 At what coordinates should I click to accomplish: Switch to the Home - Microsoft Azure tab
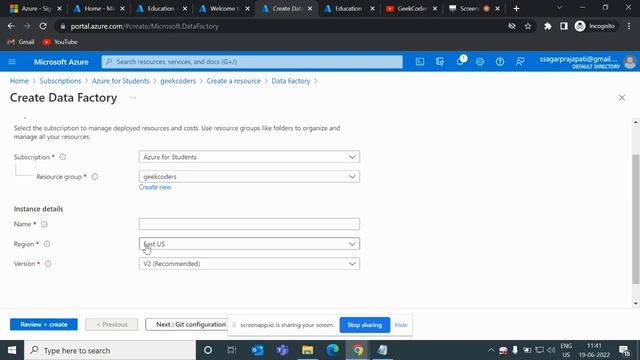pos(99,9)
